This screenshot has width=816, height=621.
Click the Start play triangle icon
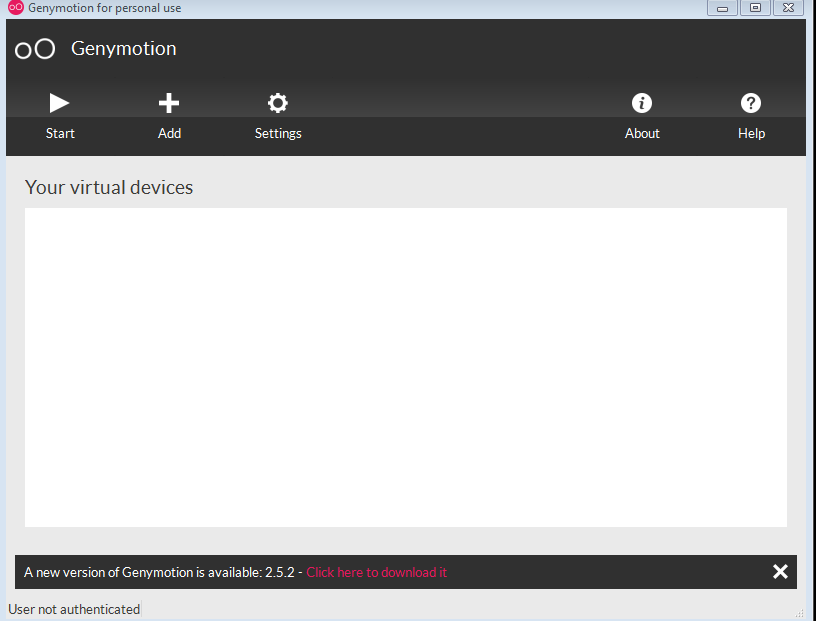pos(60,102)
